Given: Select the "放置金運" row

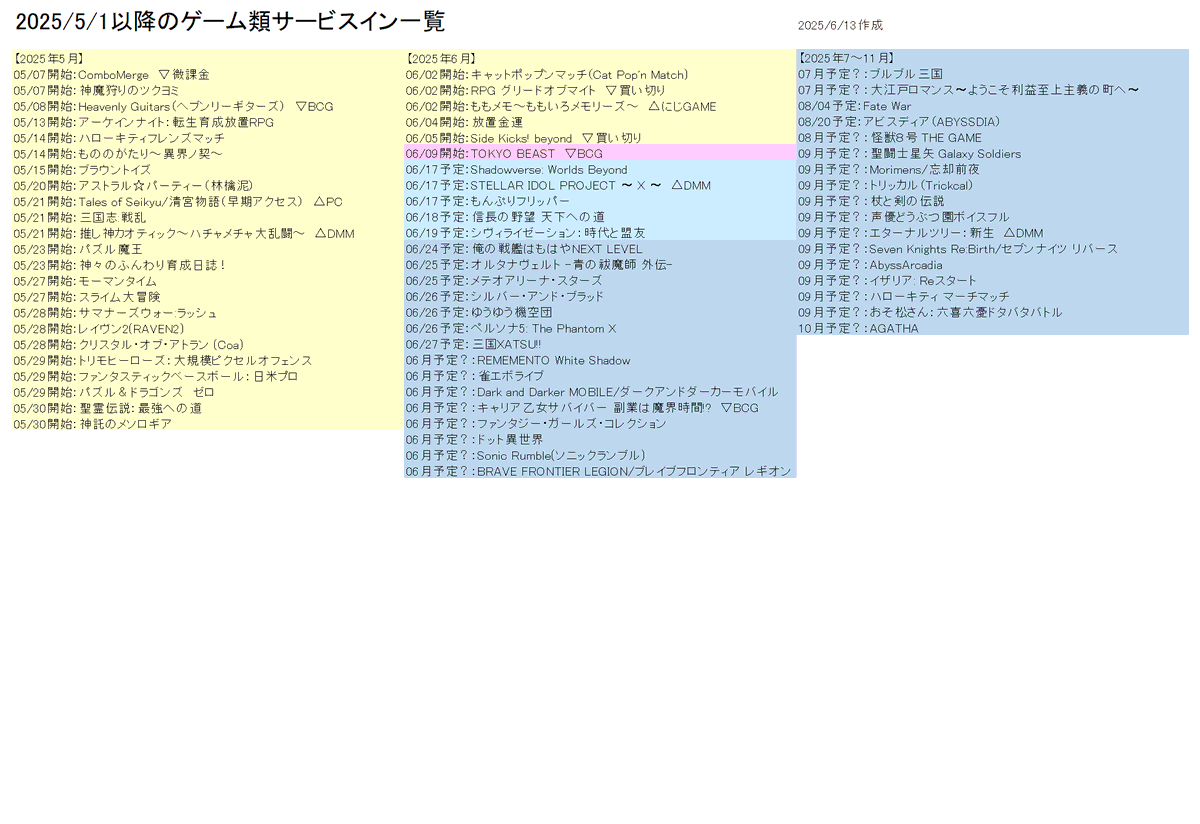Looking at the screenshot, I should (x=600, y=122).
